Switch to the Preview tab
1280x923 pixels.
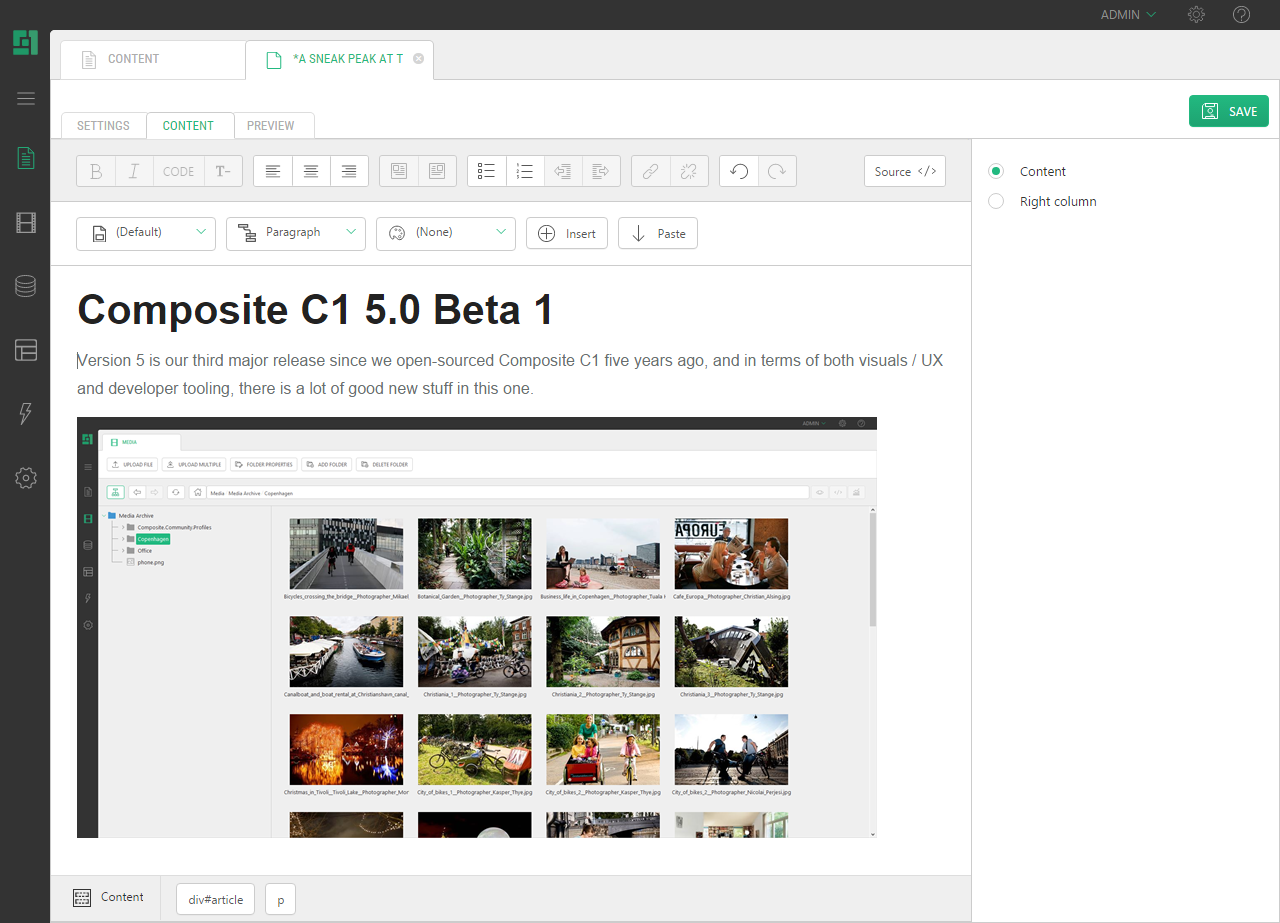271,126
